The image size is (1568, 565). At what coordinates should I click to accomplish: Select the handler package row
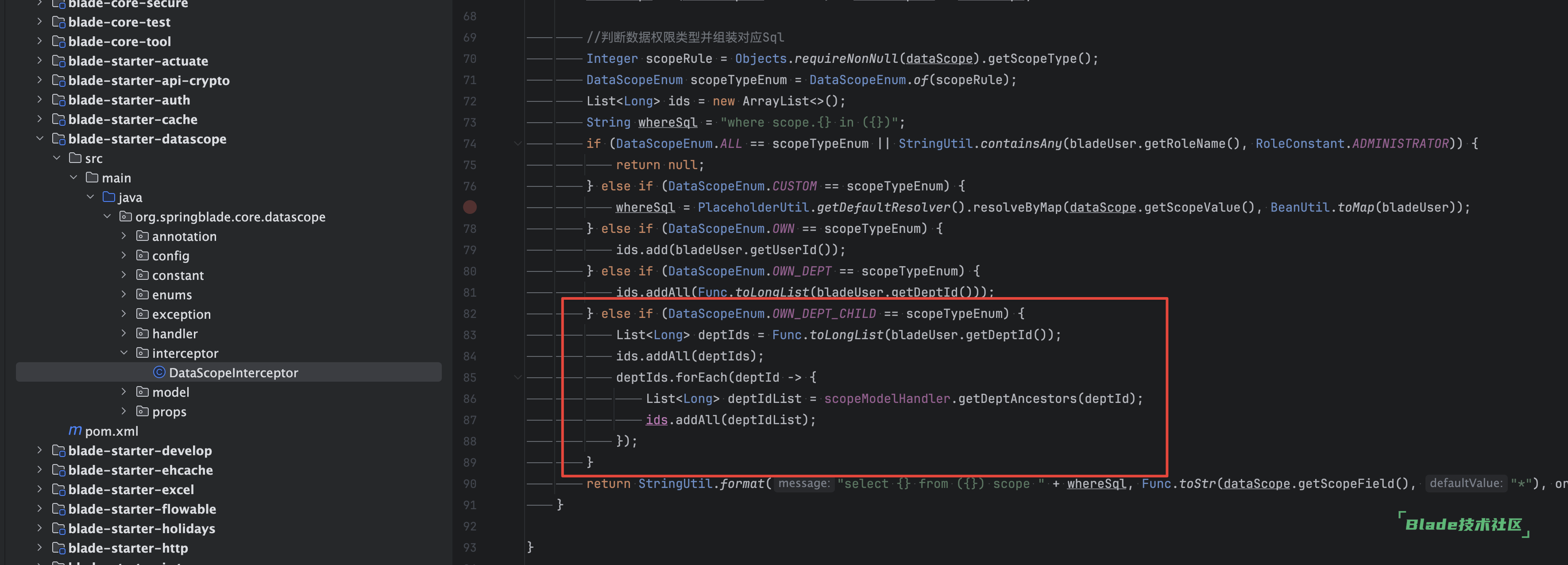[x=229, y=334]
